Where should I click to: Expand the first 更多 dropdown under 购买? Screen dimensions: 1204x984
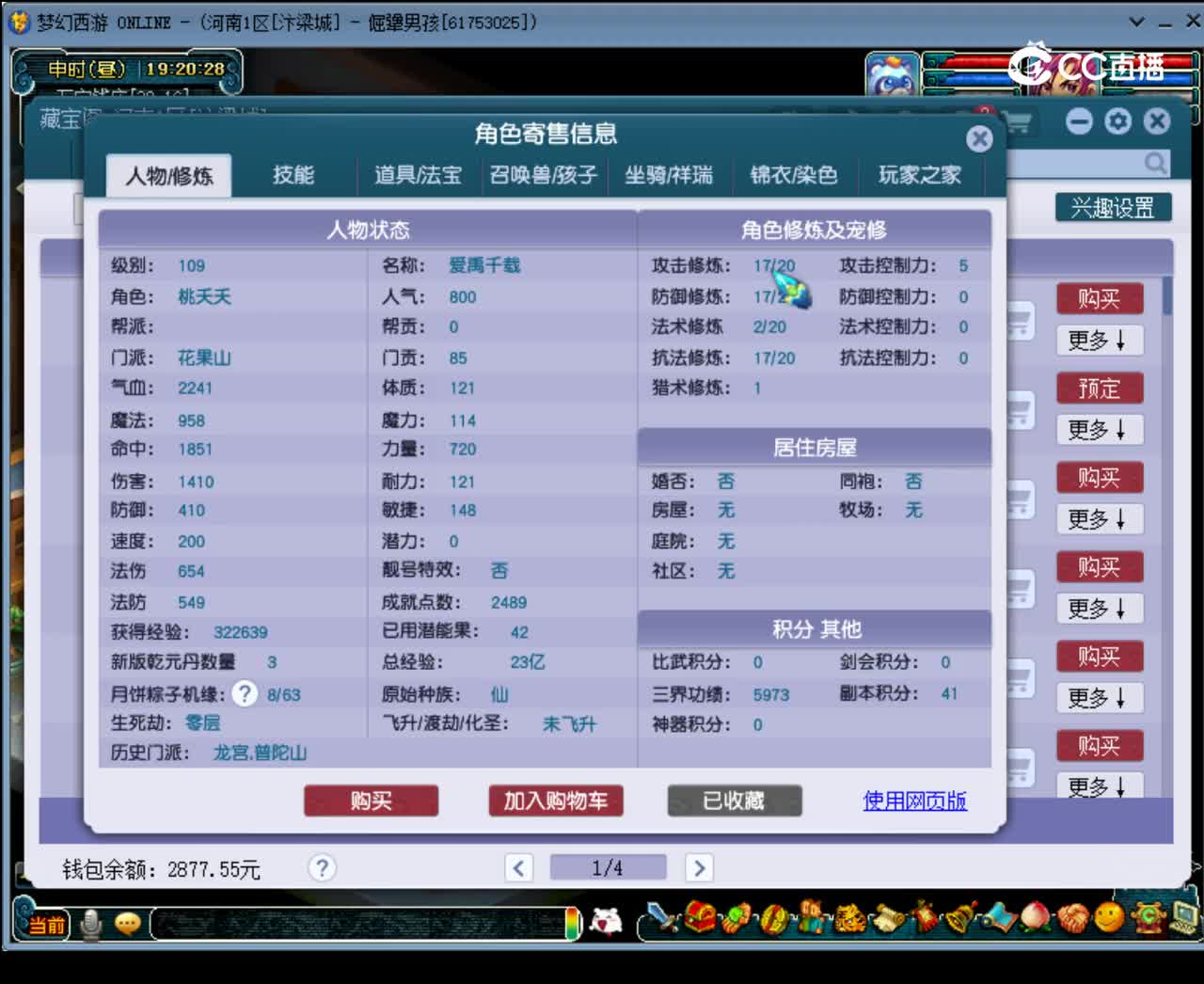coord(1099,341)
